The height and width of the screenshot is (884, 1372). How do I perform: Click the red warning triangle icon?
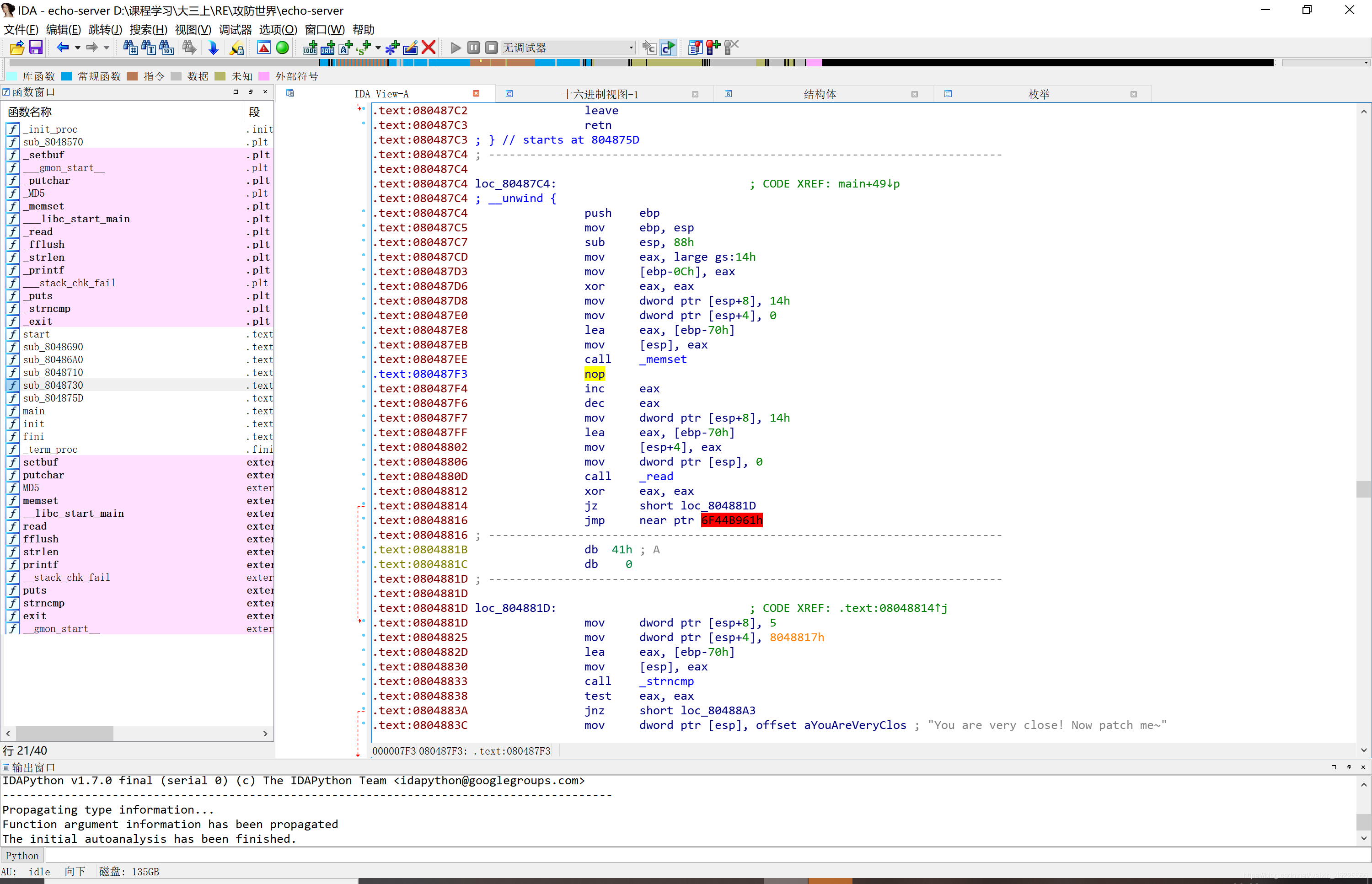tap(263, 48)
